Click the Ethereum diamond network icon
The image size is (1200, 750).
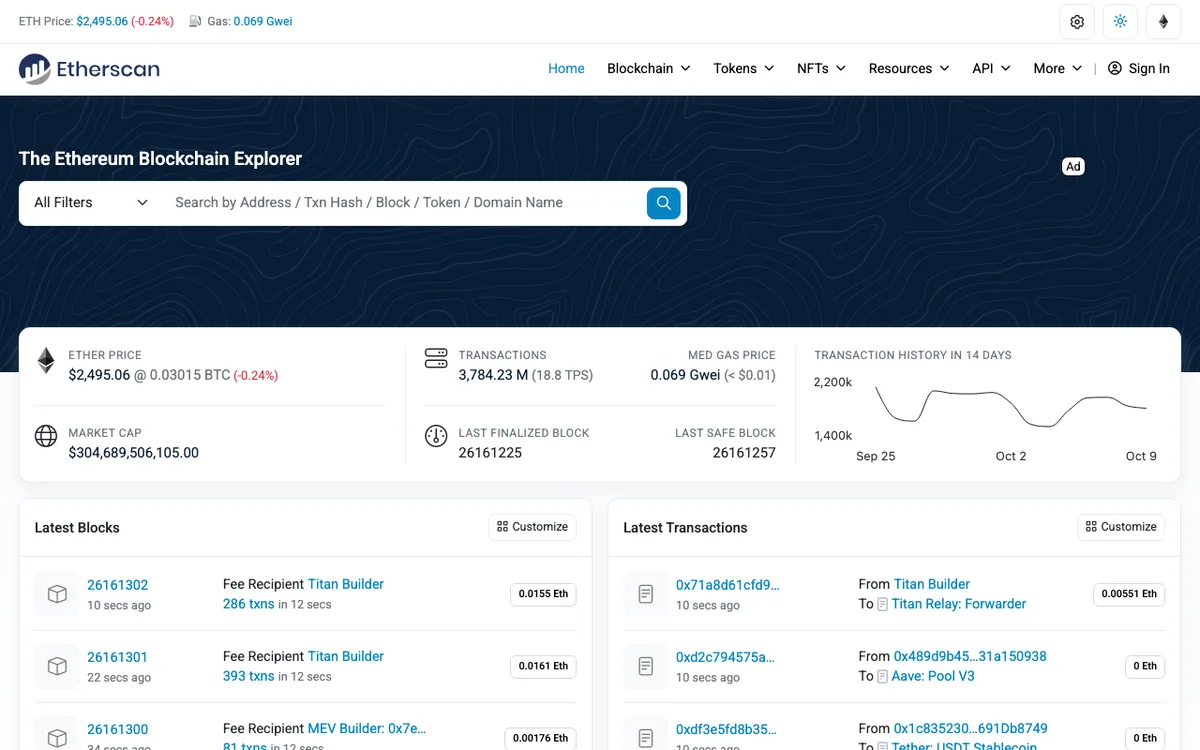coord(1163,21)
